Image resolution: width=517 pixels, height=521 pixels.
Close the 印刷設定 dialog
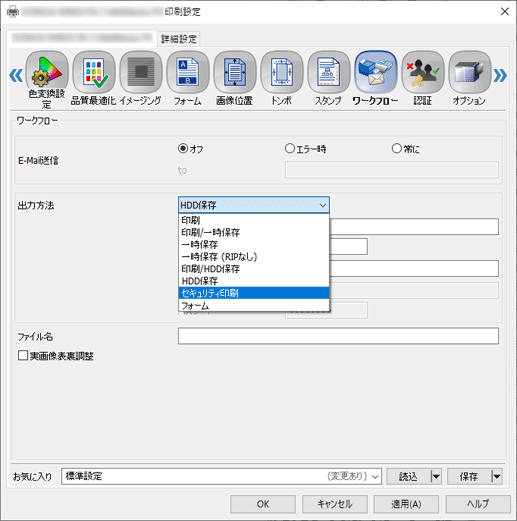pos(505,12)
